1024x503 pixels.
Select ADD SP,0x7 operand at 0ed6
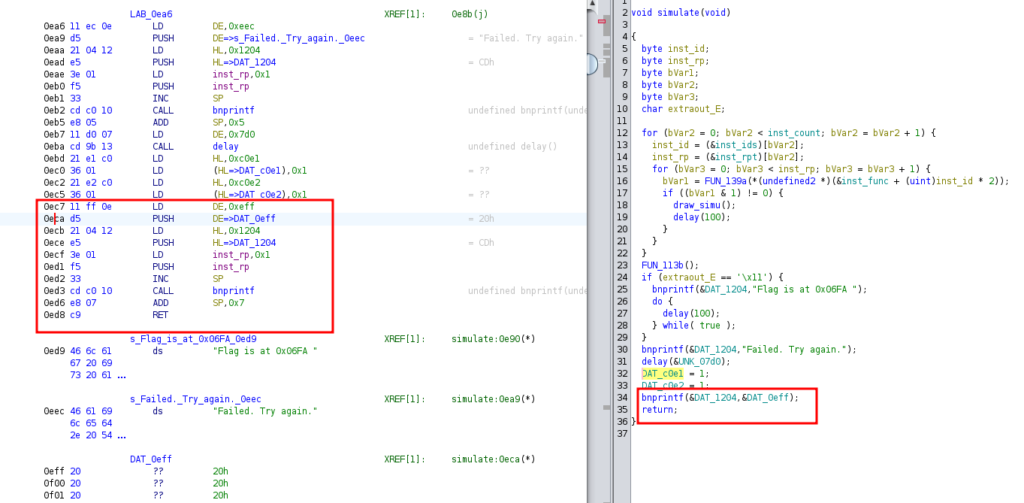[231, 302]
